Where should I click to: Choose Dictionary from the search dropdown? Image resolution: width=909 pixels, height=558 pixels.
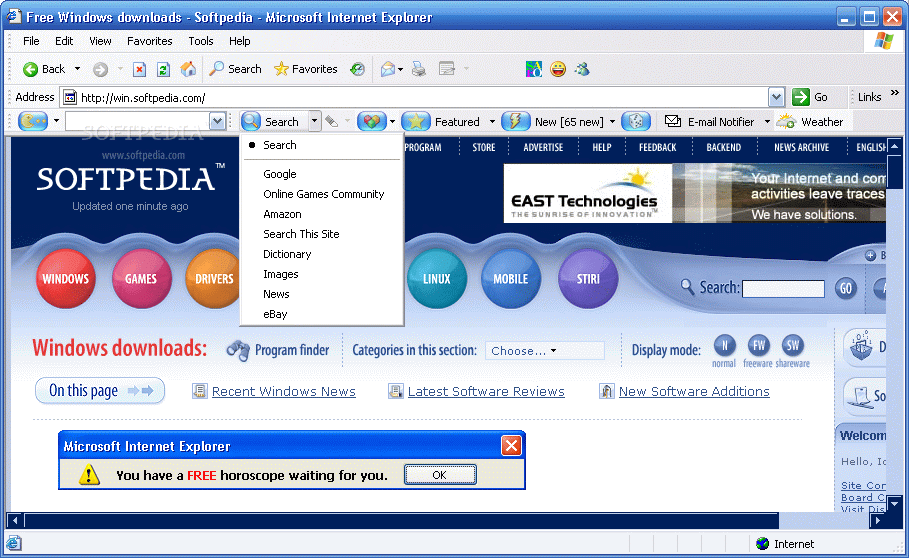coord(287,254)
